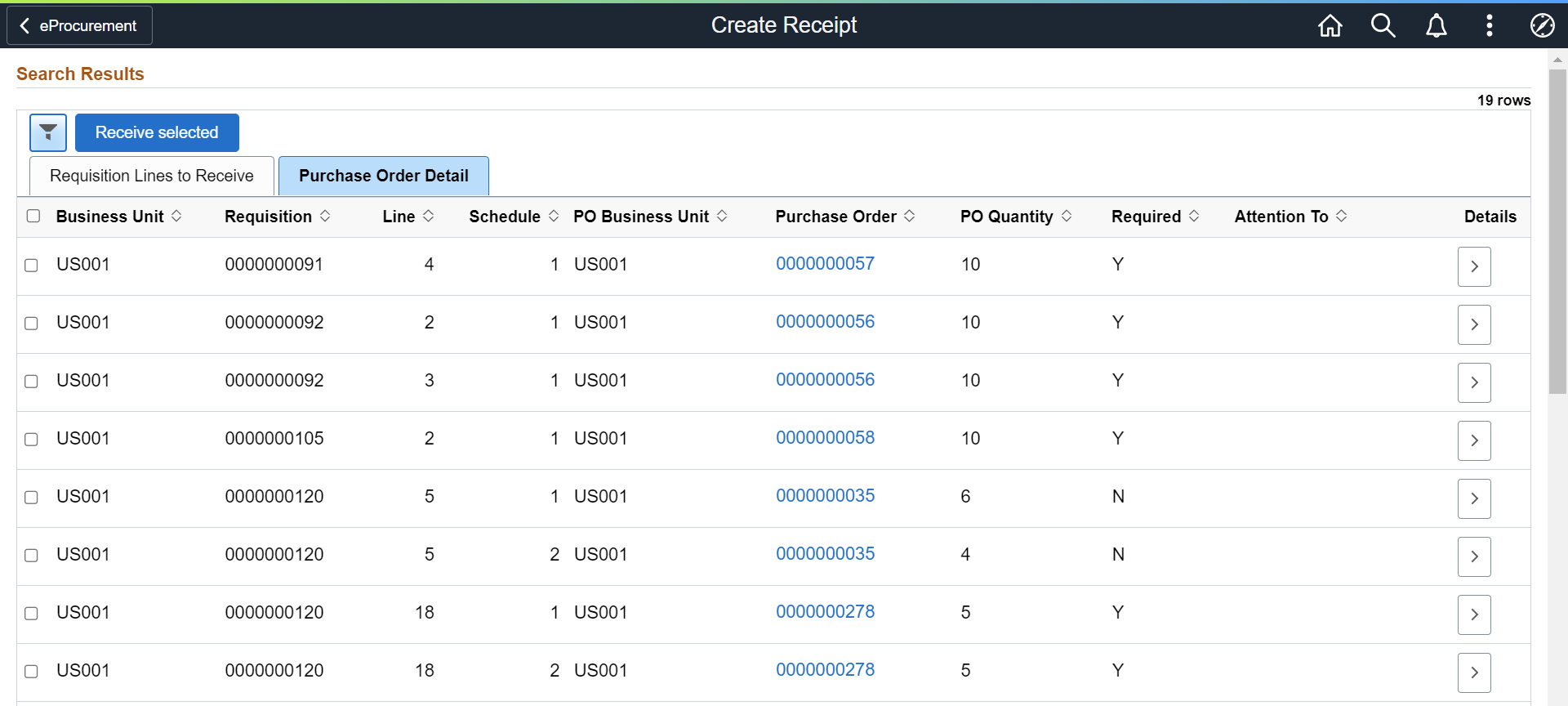Click the Receive selected button
Image resolution: width=1568 pixels, height=706 pixels.
pyautogui.click(x=157, y=132)
